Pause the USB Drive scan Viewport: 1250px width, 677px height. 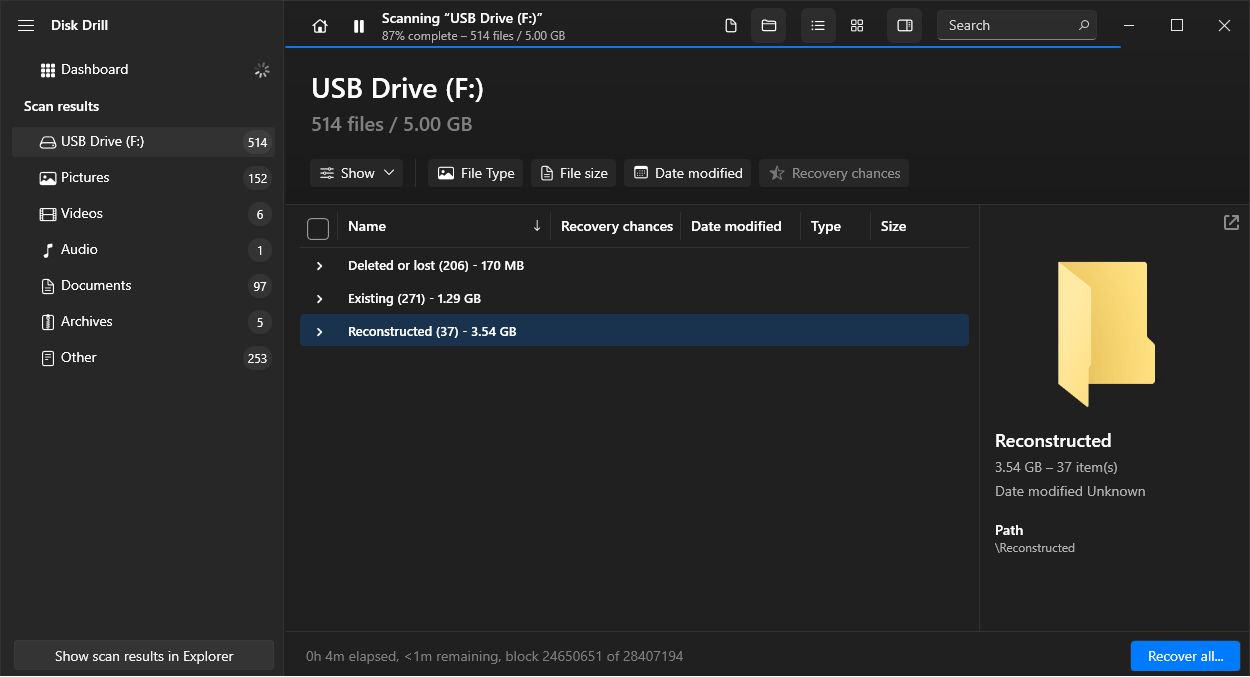[x=359, y=26]
